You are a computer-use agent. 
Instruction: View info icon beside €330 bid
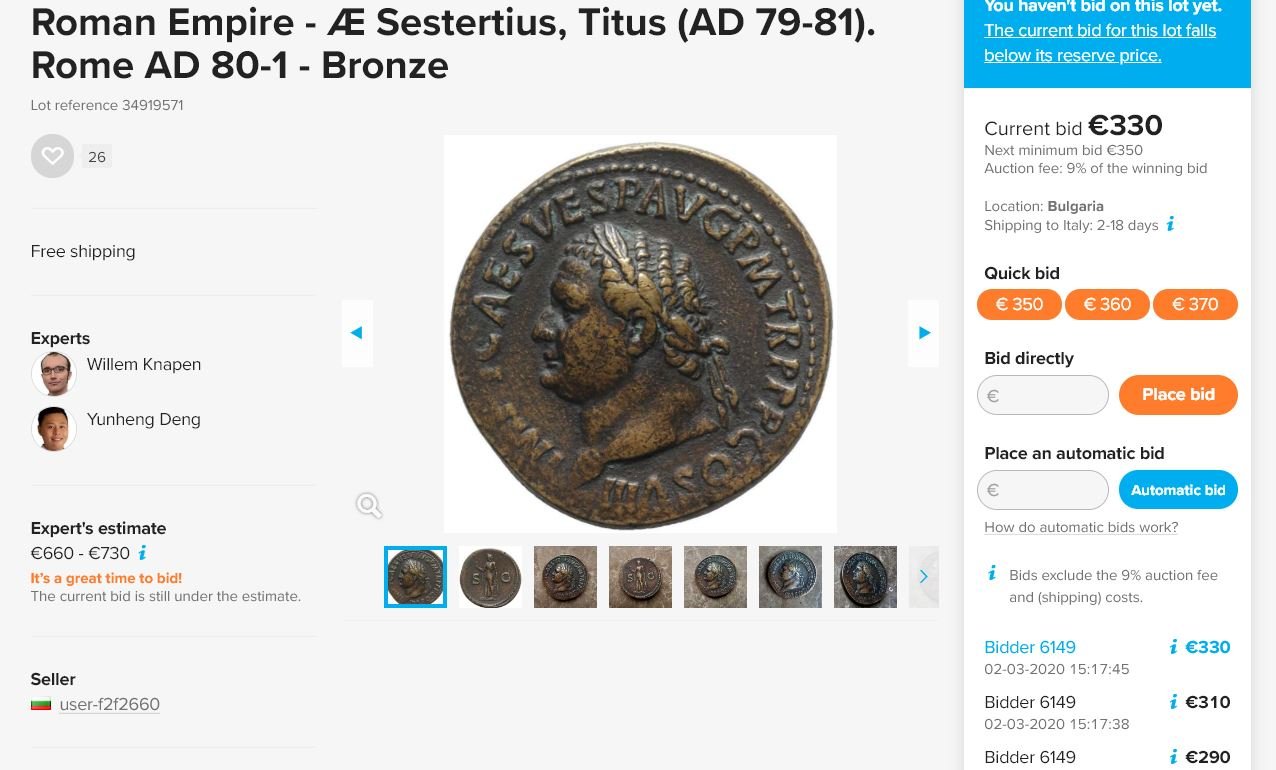[1173, 647]
